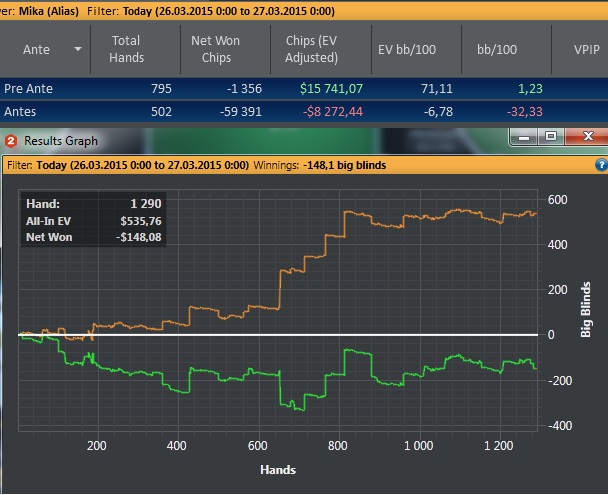Screen dimensions: 608x495
Task: Sort by Total Hands column header
Action: coord(126,49)
